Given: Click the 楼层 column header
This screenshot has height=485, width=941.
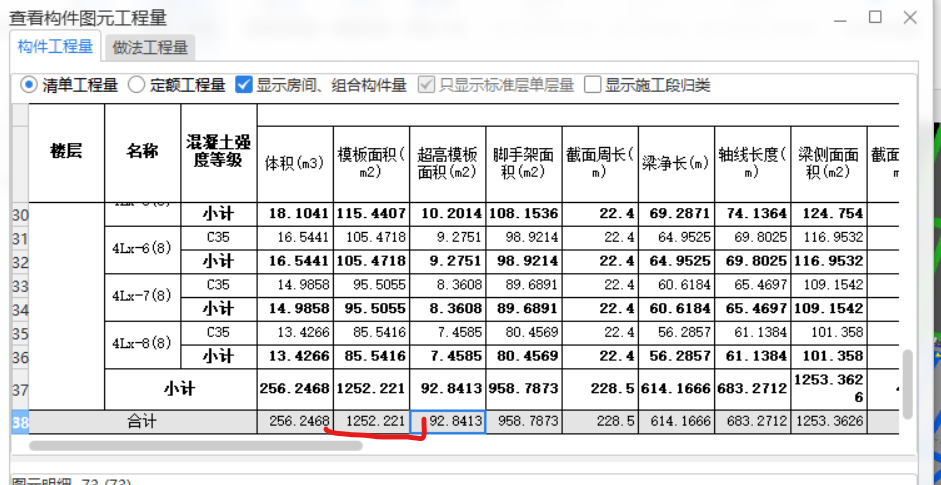Looking at the screenshot, I should (67, 152).
